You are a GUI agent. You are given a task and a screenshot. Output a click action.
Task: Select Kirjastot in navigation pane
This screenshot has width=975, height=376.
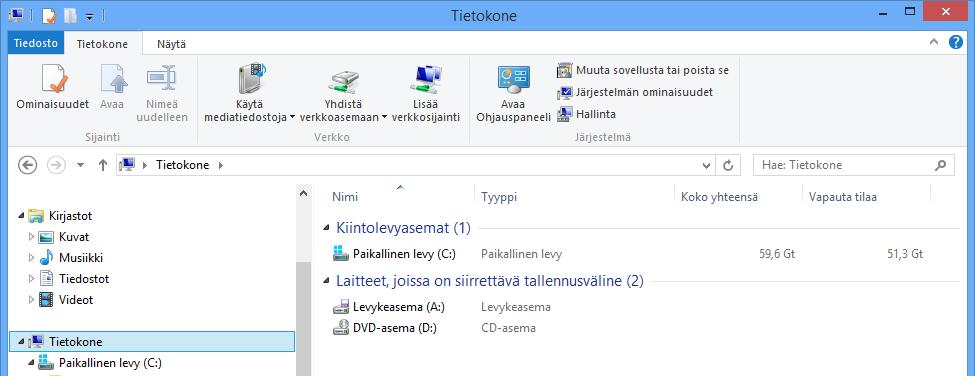pos(70,216)
